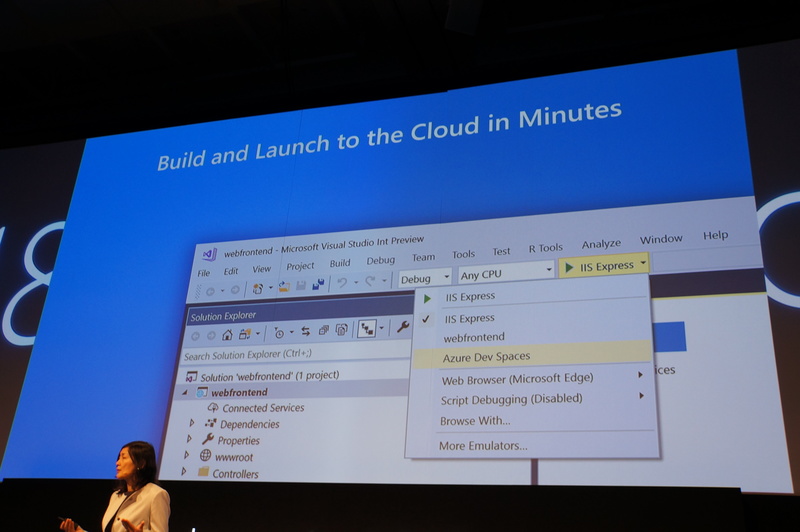
Task: Click the Save All icon
Action: (x=318, y=284)
